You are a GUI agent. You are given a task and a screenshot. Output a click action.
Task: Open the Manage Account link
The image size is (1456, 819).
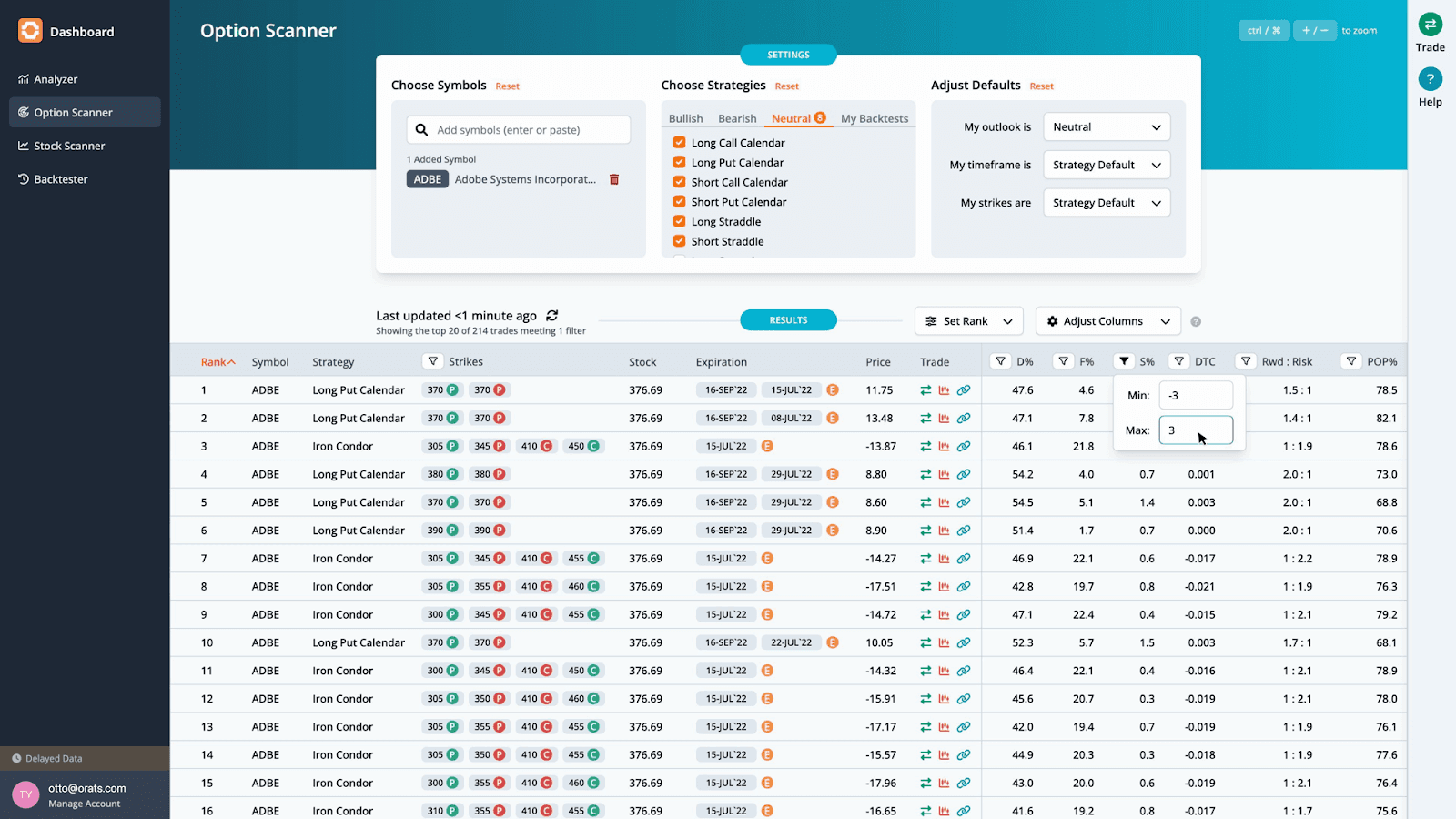[84, 804]
